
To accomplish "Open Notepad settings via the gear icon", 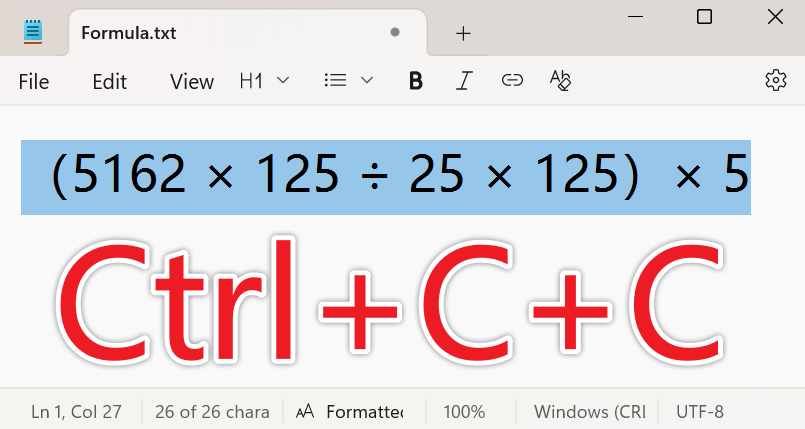I will (775, 81).
